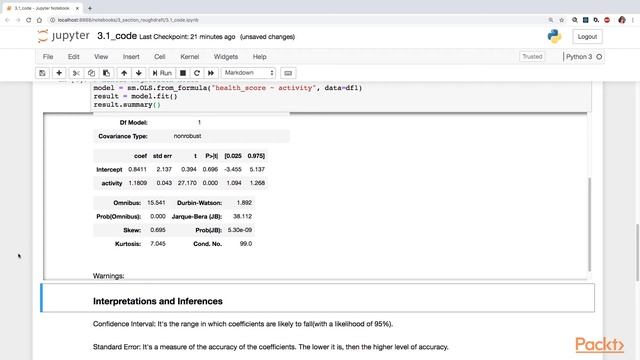This screenshot has height=360, width=640.
Task: Click the output area inner scrollbar
Action: pyautogui.click(x=589, y=224)
